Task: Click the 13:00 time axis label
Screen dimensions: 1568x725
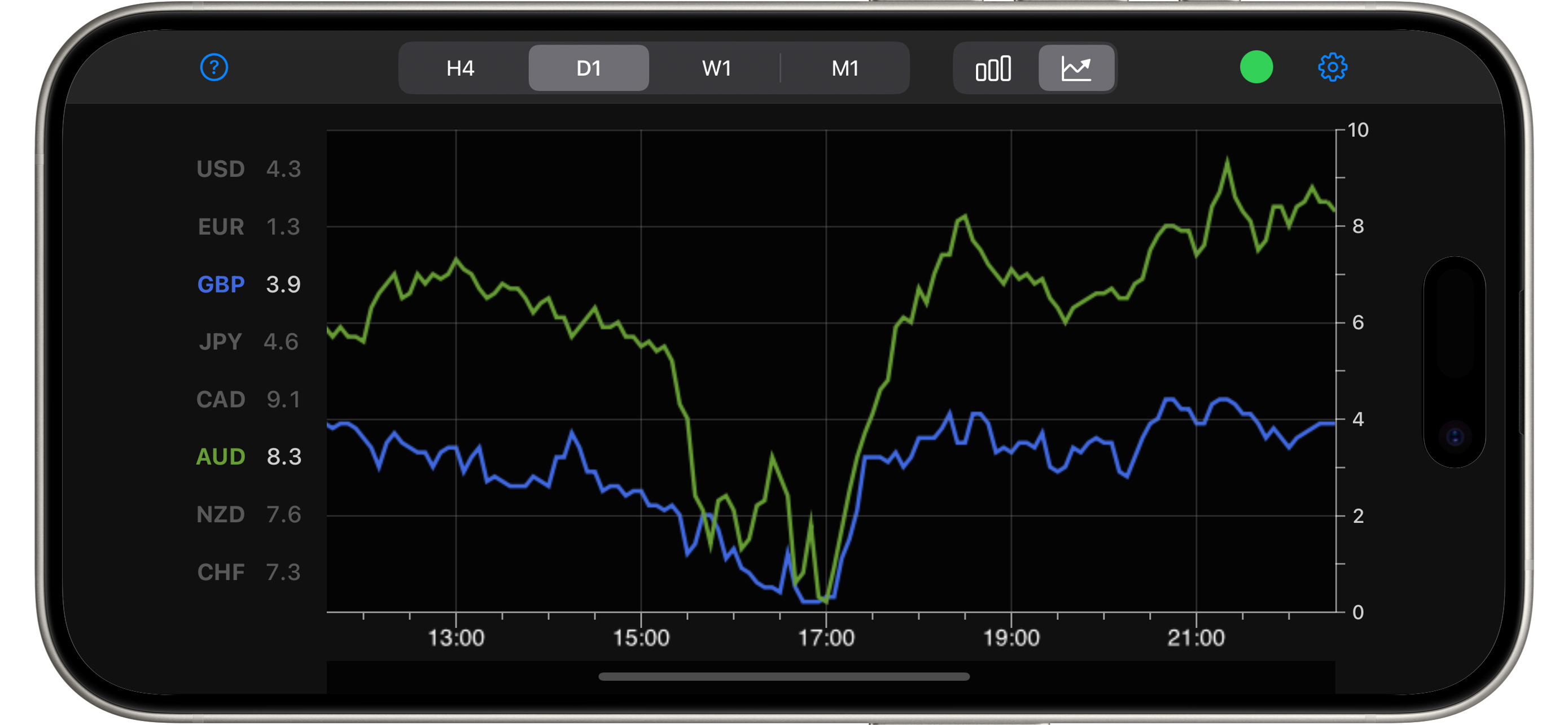Action: click(x=456, y=638)
